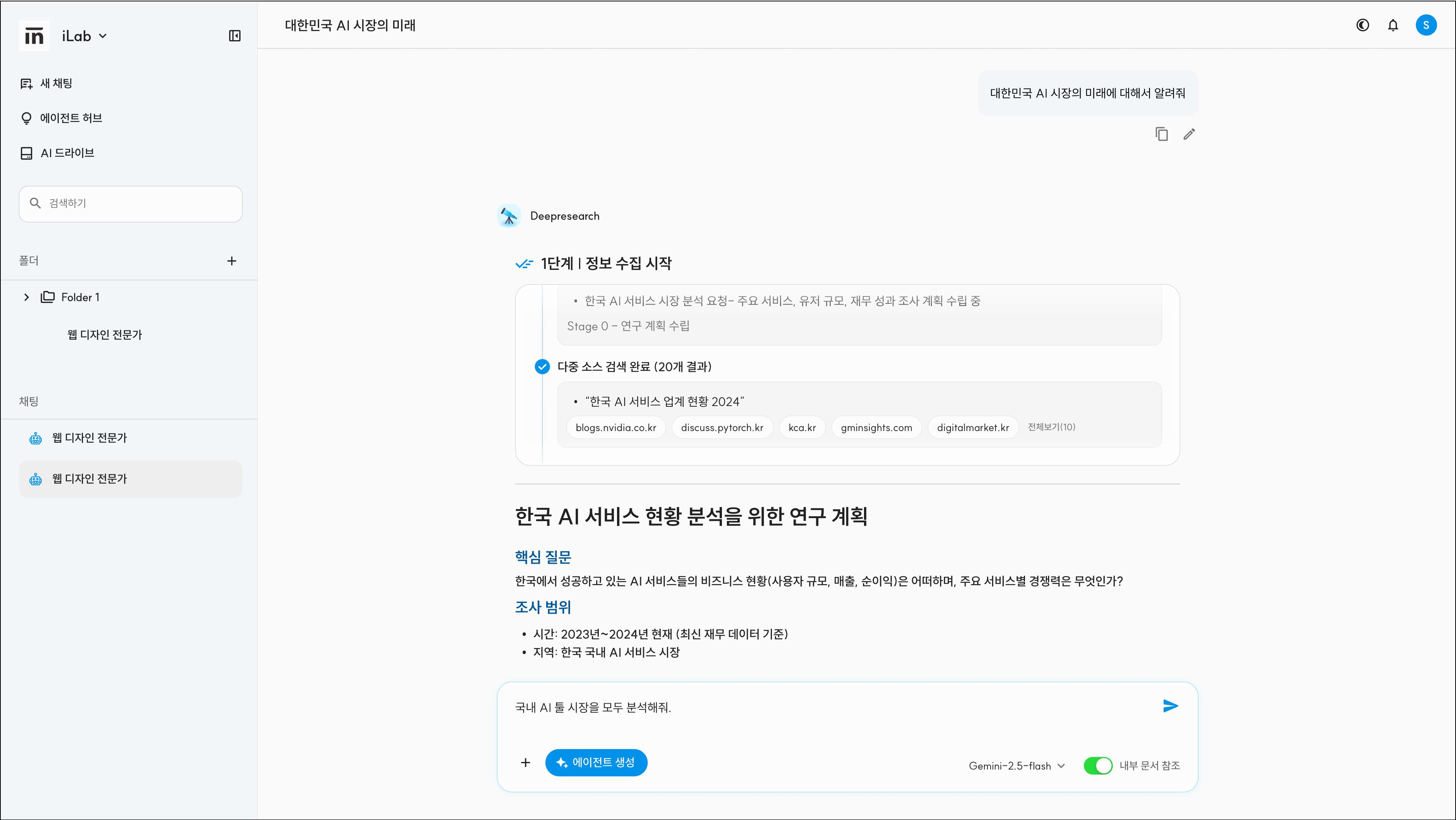Image resolution: width=1456 pixels, height=820 pixels.
Task: Copy the user message
Action: pos(1162,134)
